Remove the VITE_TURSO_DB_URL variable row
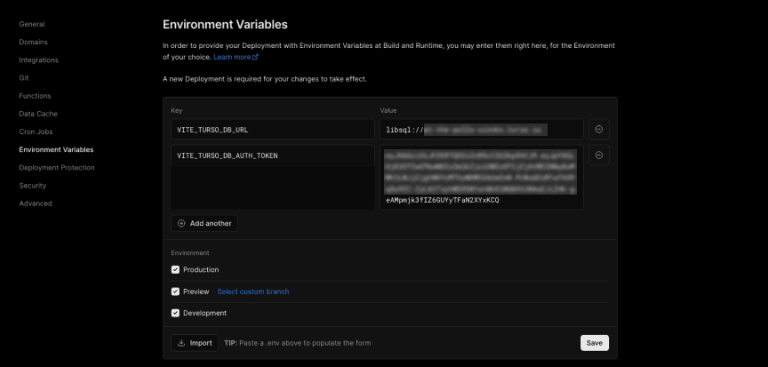This screenshot has width=768, height=367. point(599,129)
